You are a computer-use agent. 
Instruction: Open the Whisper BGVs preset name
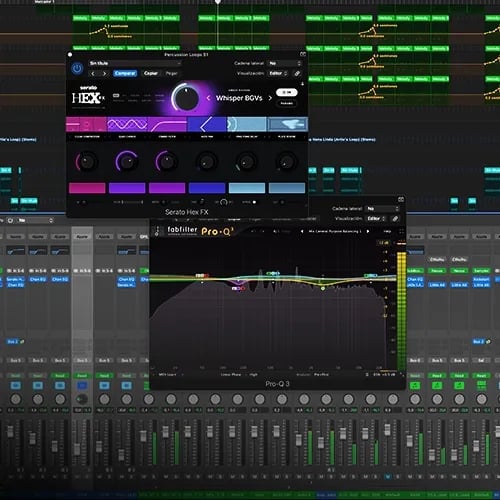click(239, 98)
